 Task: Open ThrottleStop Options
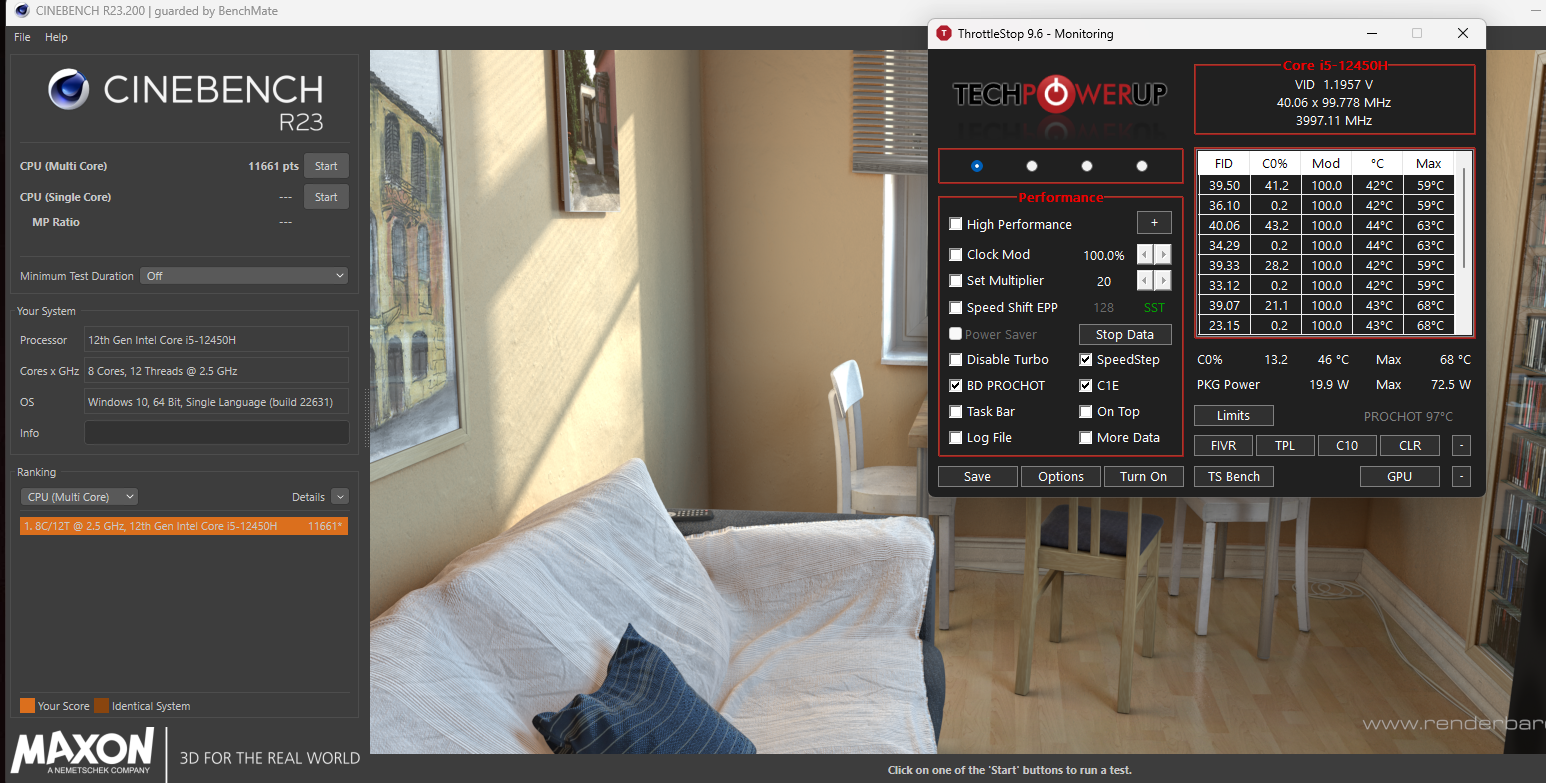pyautogui.click(x=1060, y=476)
